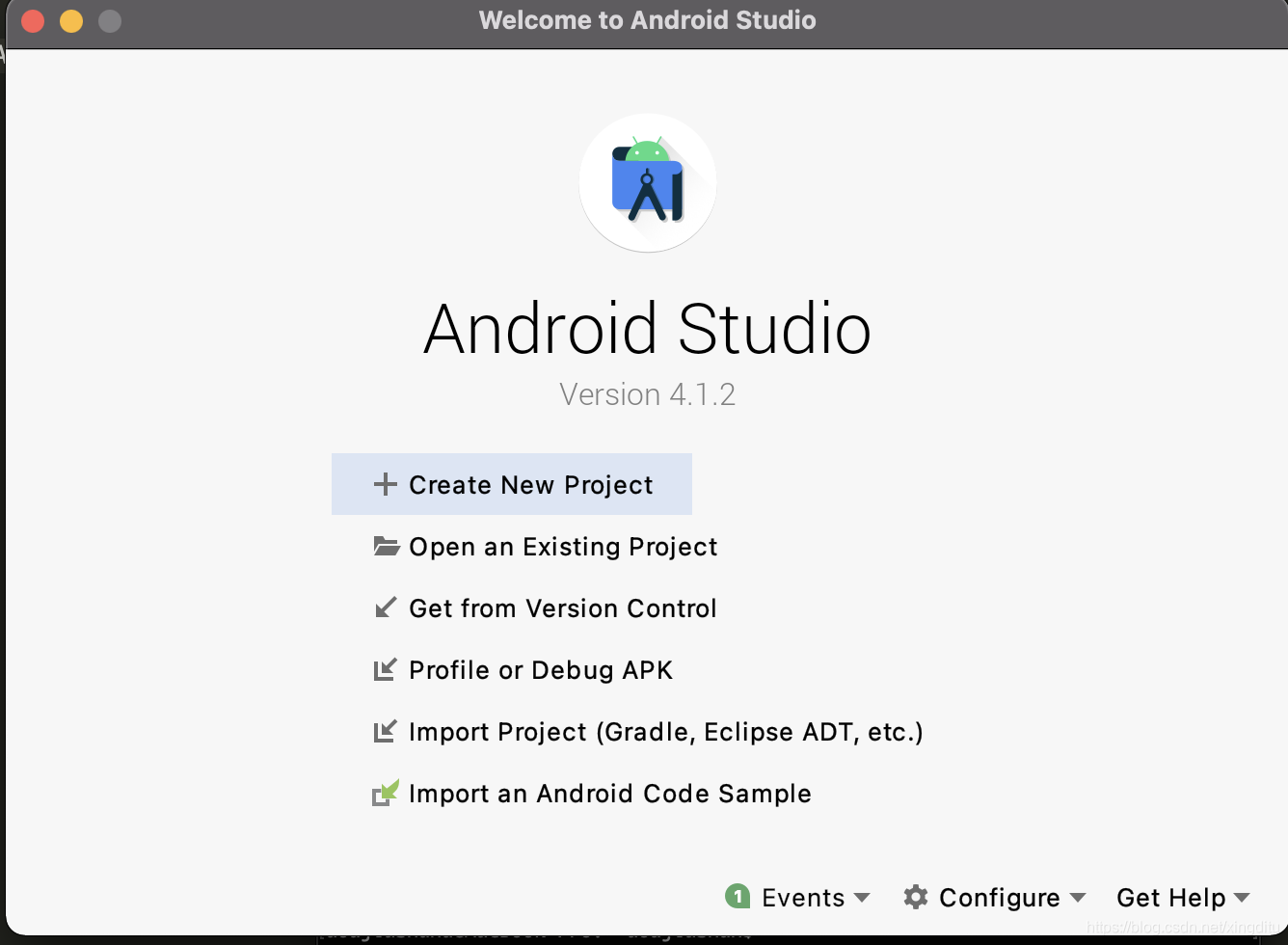Open the Configure label
This screenshot has height=945, width=1288.
coord(999,898)
